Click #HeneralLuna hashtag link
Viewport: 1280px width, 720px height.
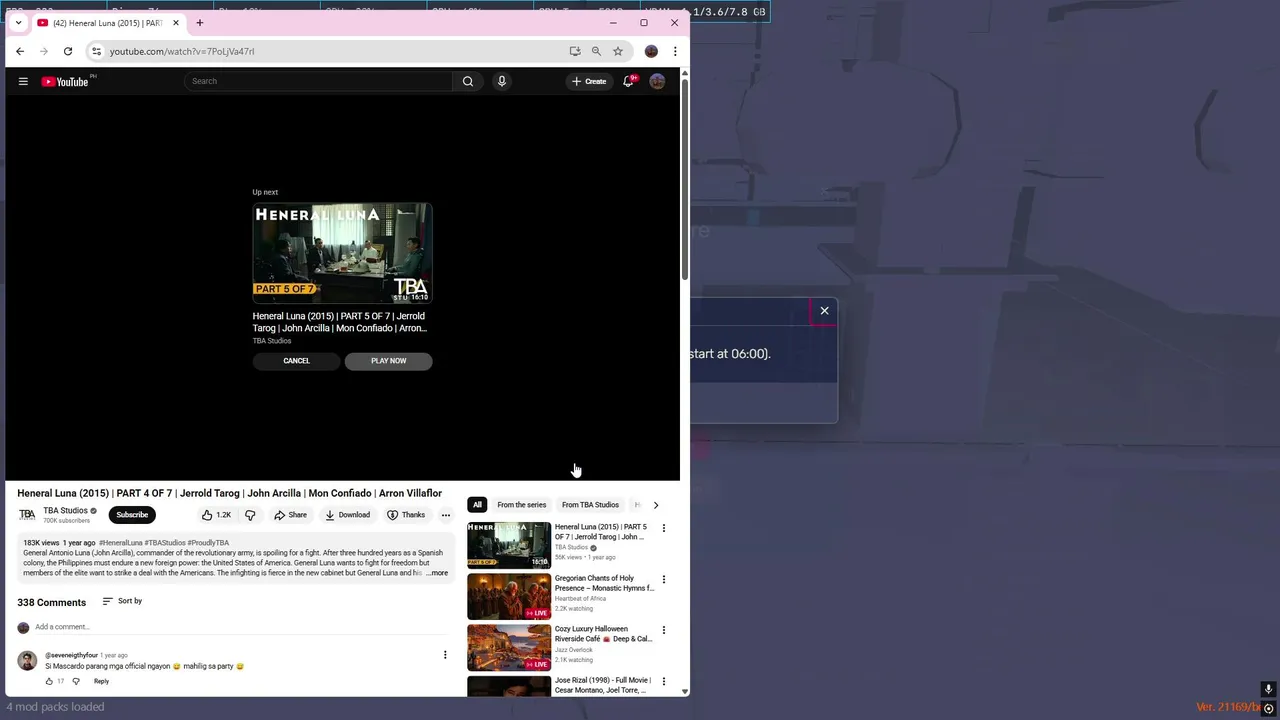coord(121,543)
